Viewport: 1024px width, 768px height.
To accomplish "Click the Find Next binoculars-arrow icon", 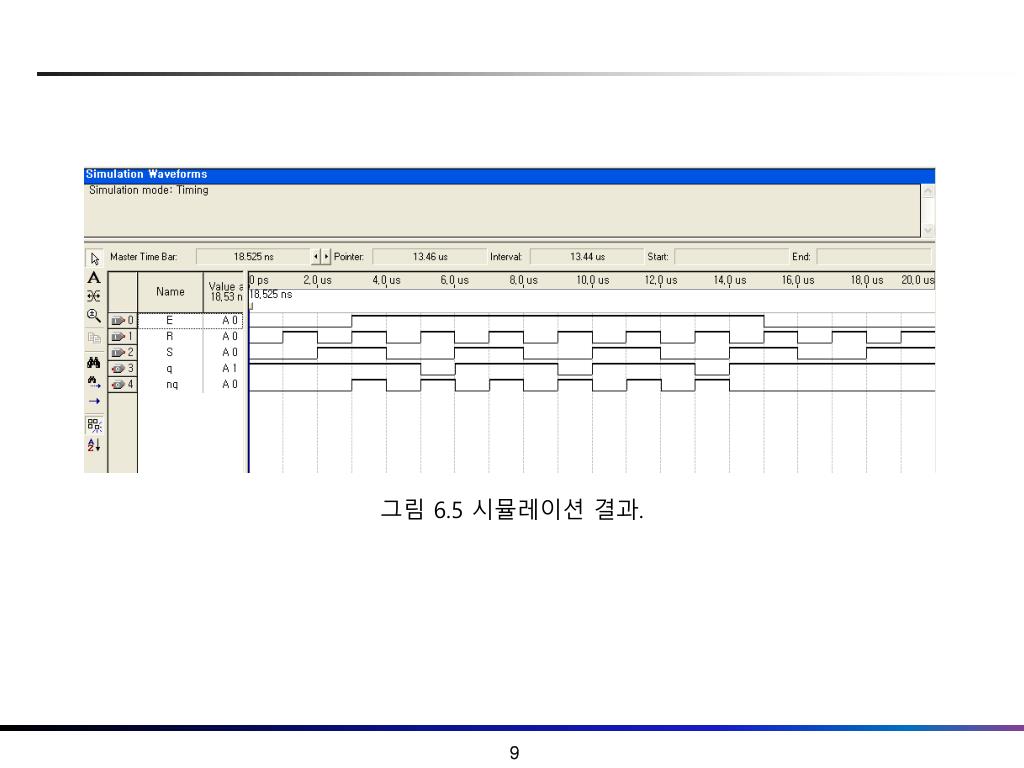I will coord(94,381).
